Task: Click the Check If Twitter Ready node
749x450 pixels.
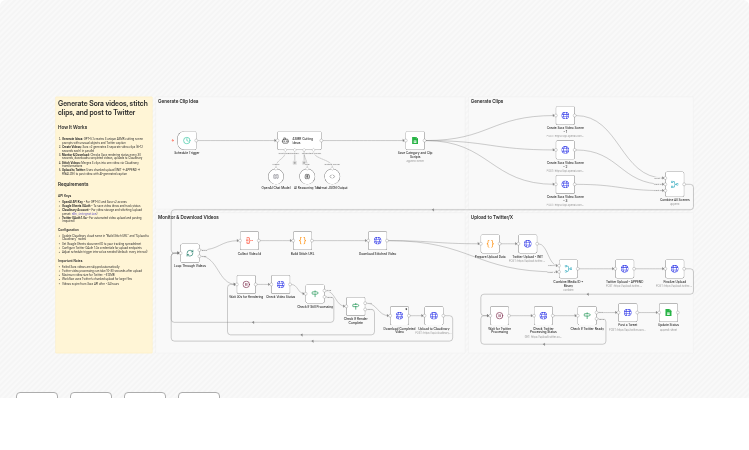Action: pyautogui.click(x=587, y=315)
